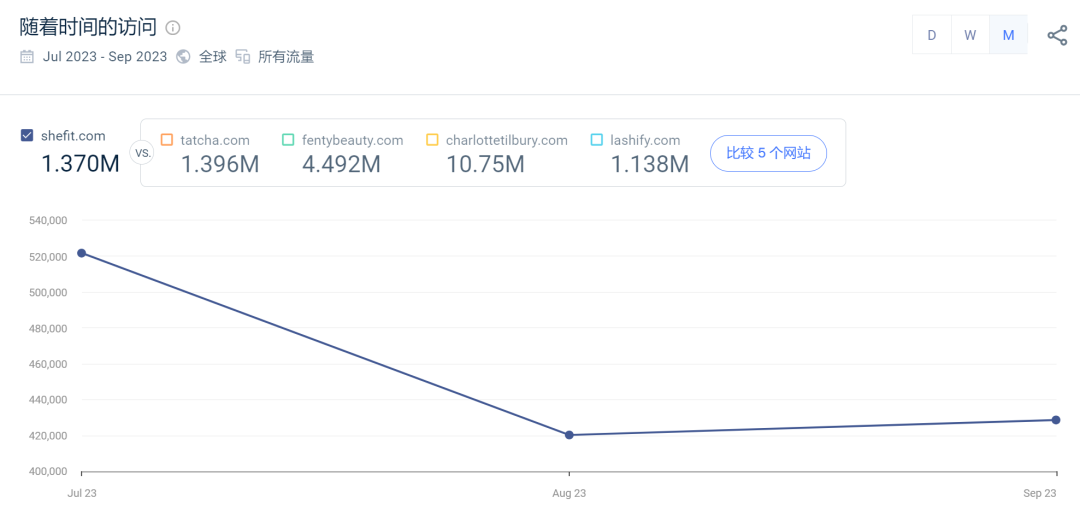Switch to daily view with D
This screenshot has width=1080, height=510.
tap(931, 35)
